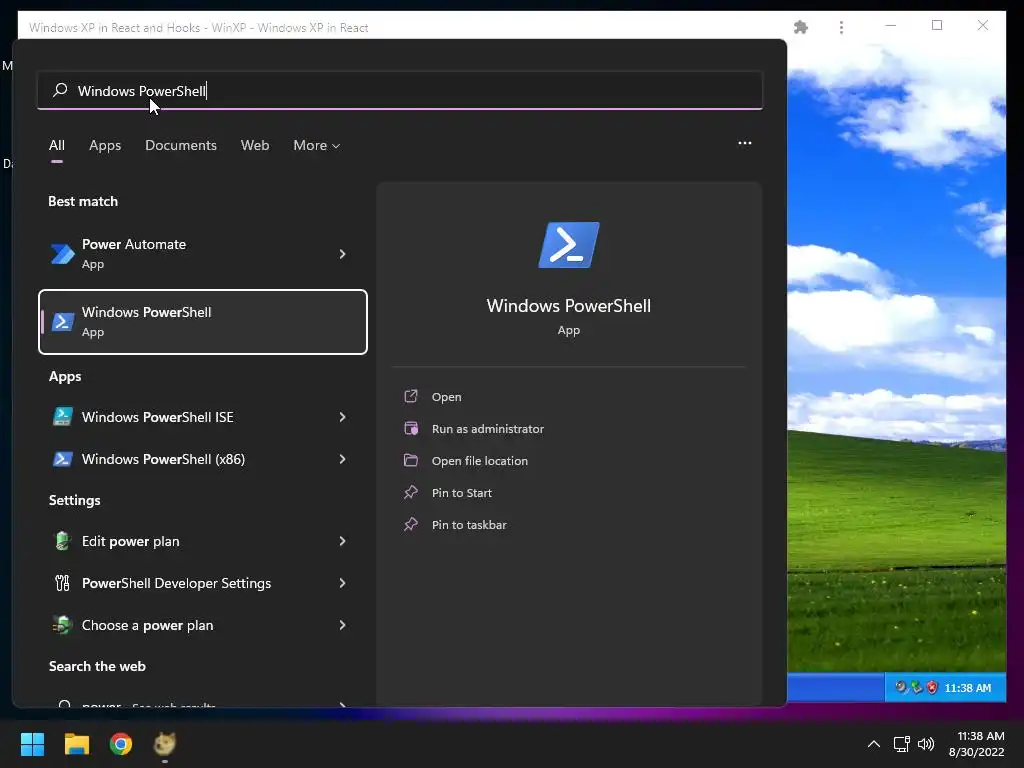Click the Doge app icon on taskbar

pos(165,744)
